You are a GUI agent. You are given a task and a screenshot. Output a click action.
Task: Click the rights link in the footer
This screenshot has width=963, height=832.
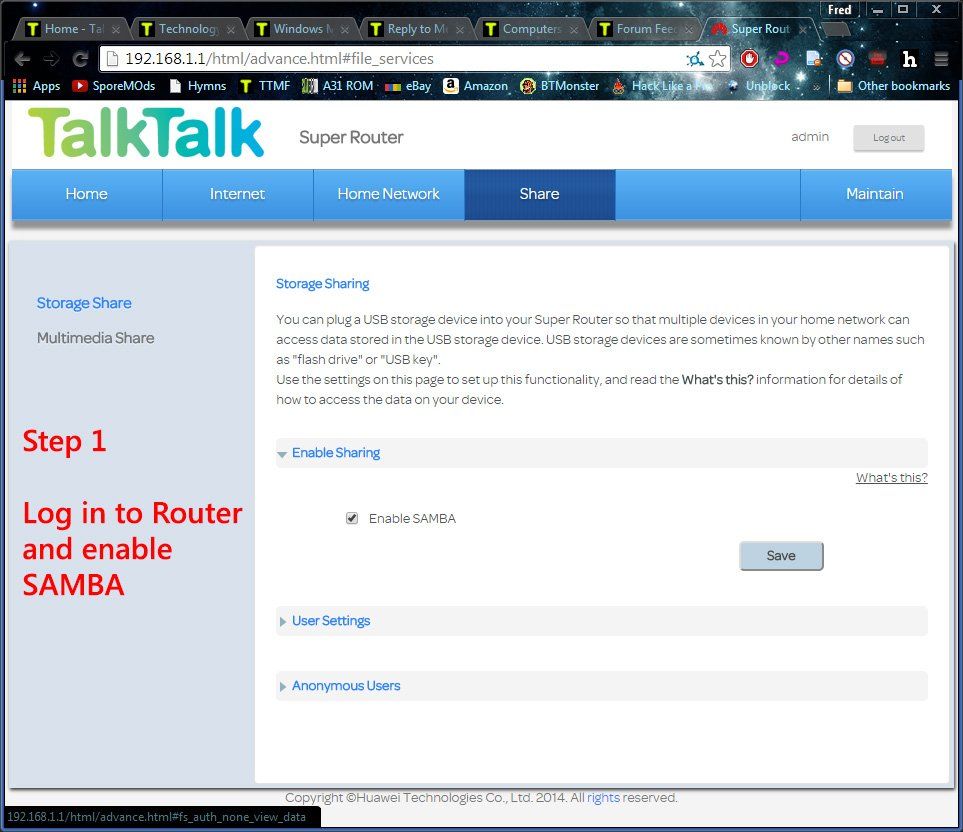pyautogui.click(x=603, y=797)
